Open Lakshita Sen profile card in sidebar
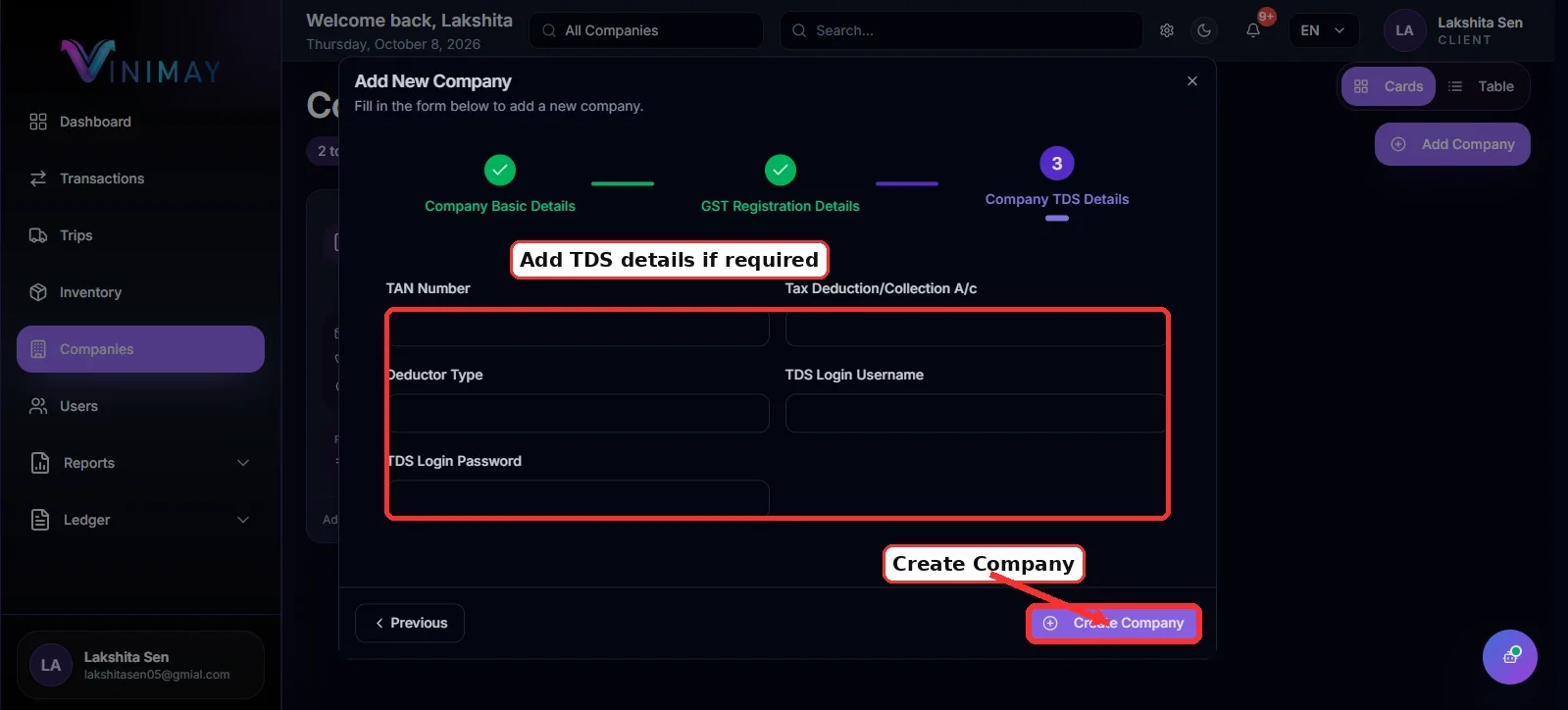1568x710 pixels. pos(140,665)
